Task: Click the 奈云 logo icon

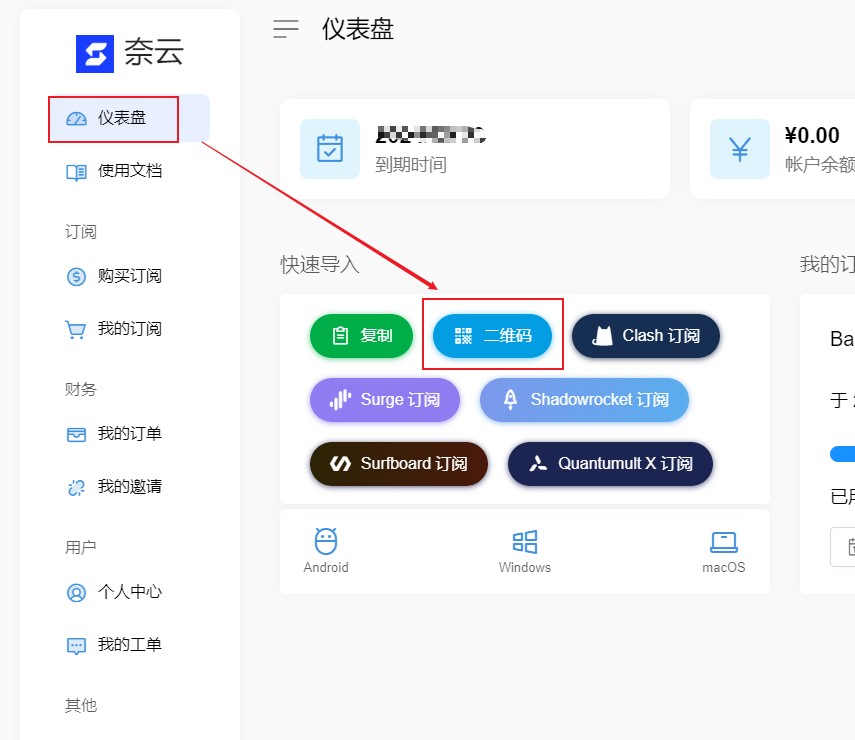Action: point(95,53)
